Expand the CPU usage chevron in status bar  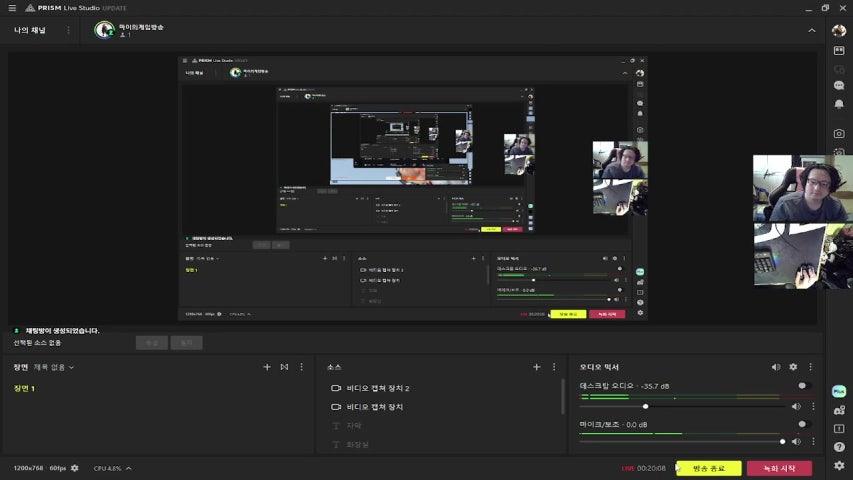(128, 468)
